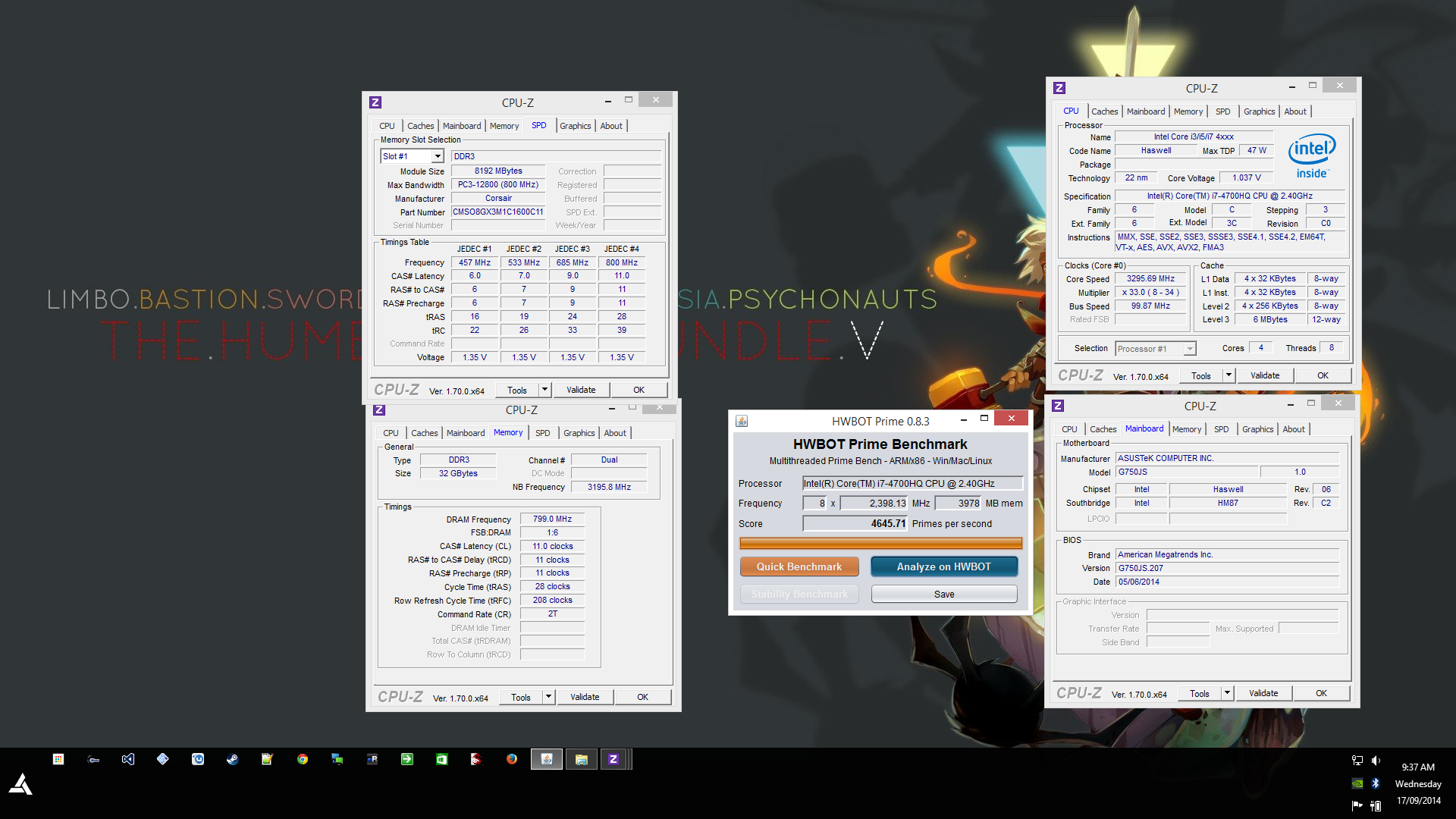
Task: Open Firefox from the taskbar
Action: tap(512, 759)
